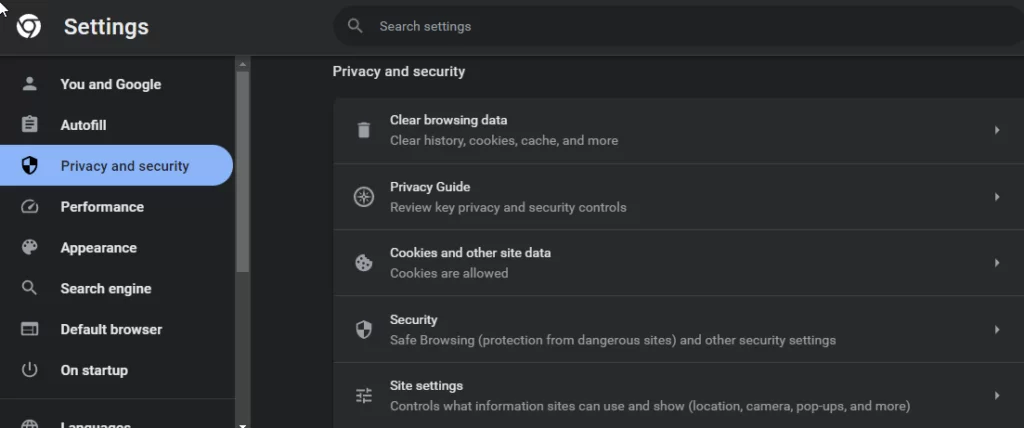Click the browser window icon for Default browser
1024x428 pixels.
(x=29, y=329)
